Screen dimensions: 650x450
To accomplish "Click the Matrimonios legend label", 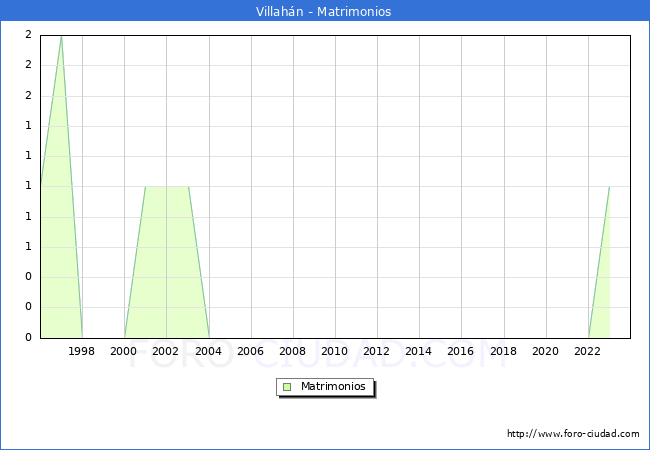I will coord(333,386).
